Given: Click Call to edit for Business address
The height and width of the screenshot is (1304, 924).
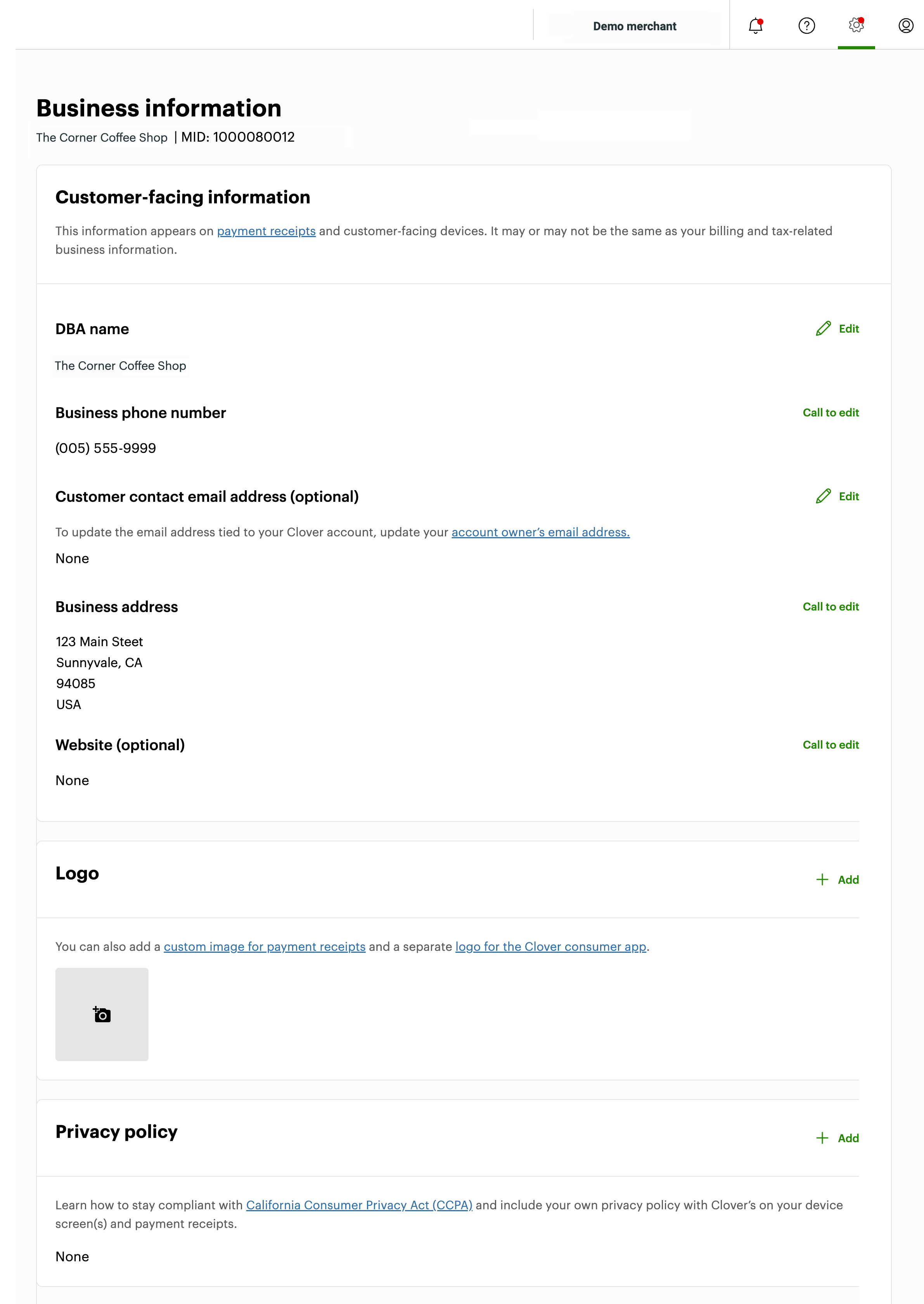Looking at the screenshot, I should (830, 607).
